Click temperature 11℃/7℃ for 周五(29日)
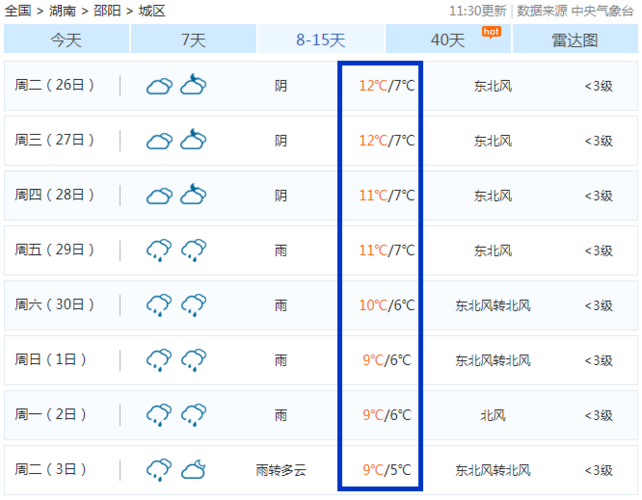 (387, 250)
